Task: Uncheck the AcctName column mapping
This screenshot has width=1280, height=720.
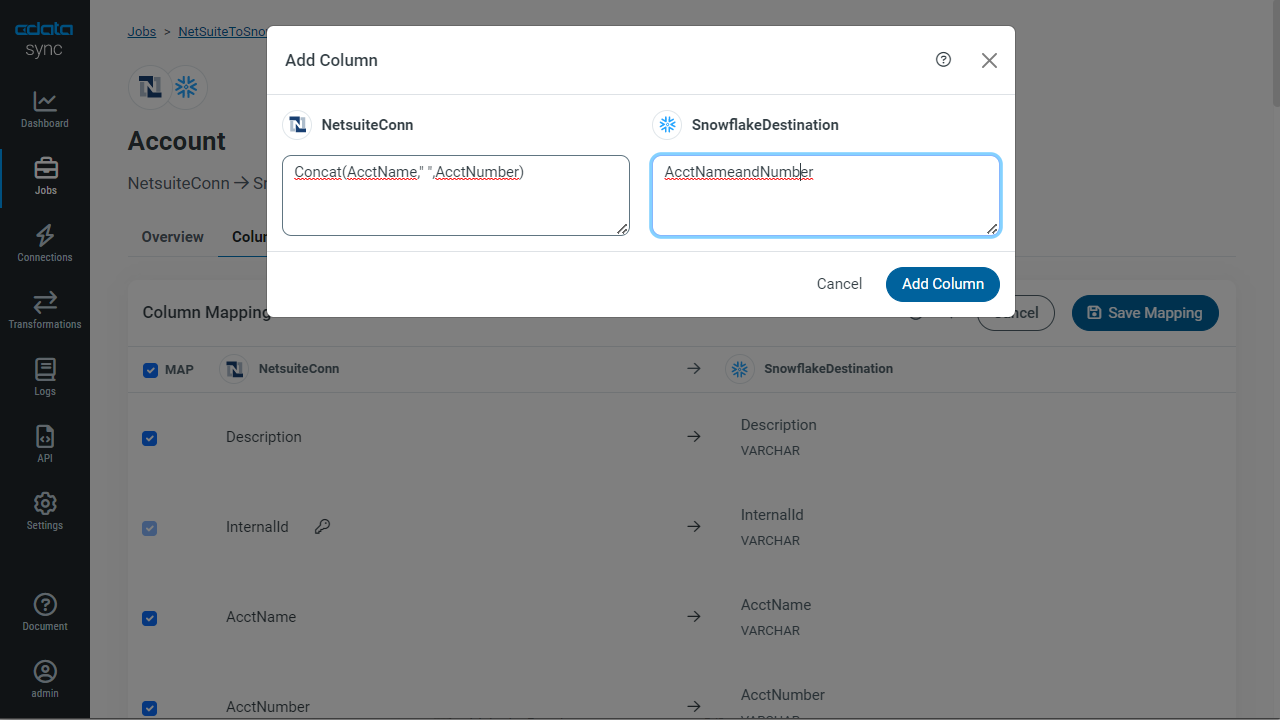Action: pyautogui.click(x=150, y=618)
